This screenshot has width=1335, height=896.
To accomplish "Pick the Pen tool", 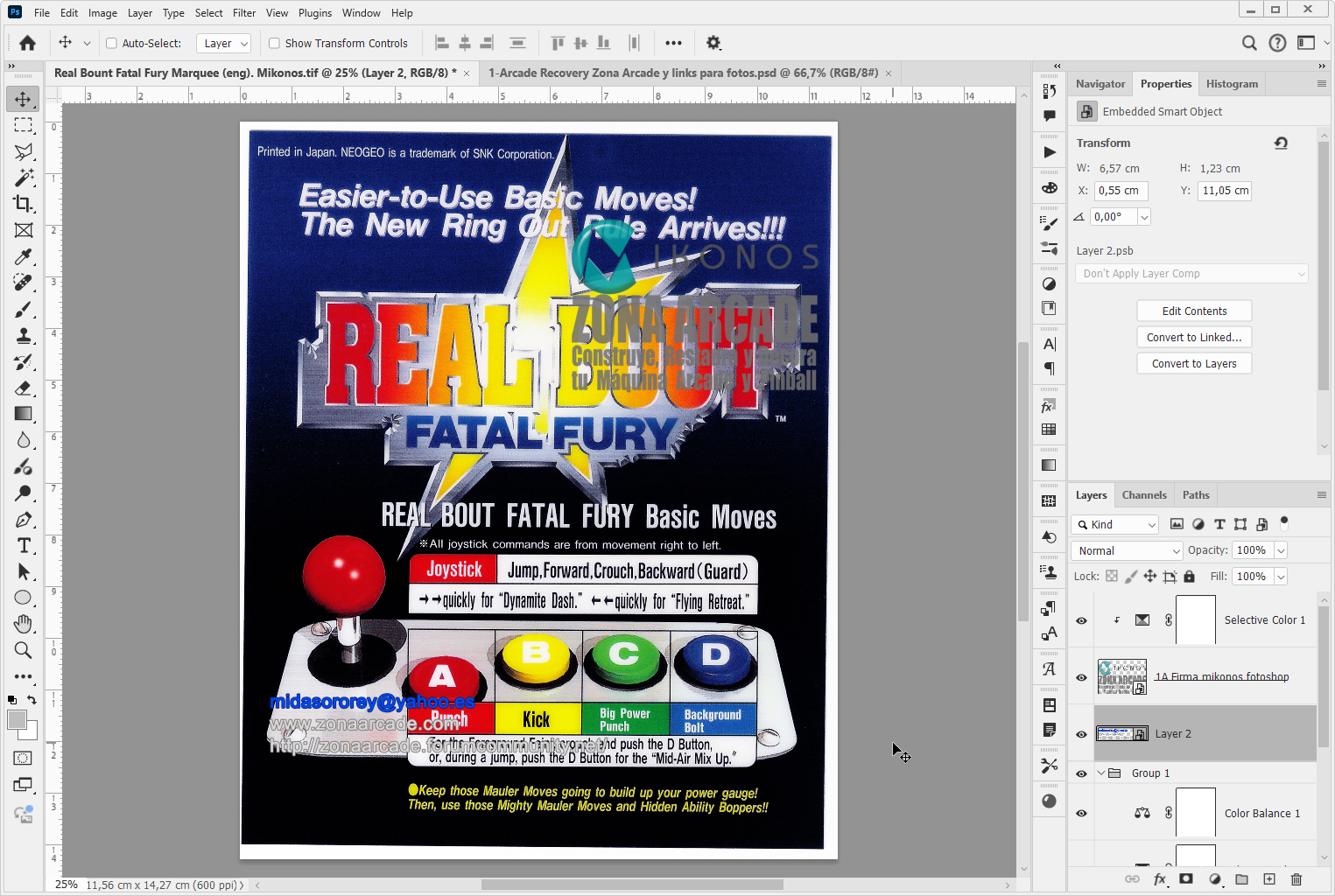I will point(24,519).
